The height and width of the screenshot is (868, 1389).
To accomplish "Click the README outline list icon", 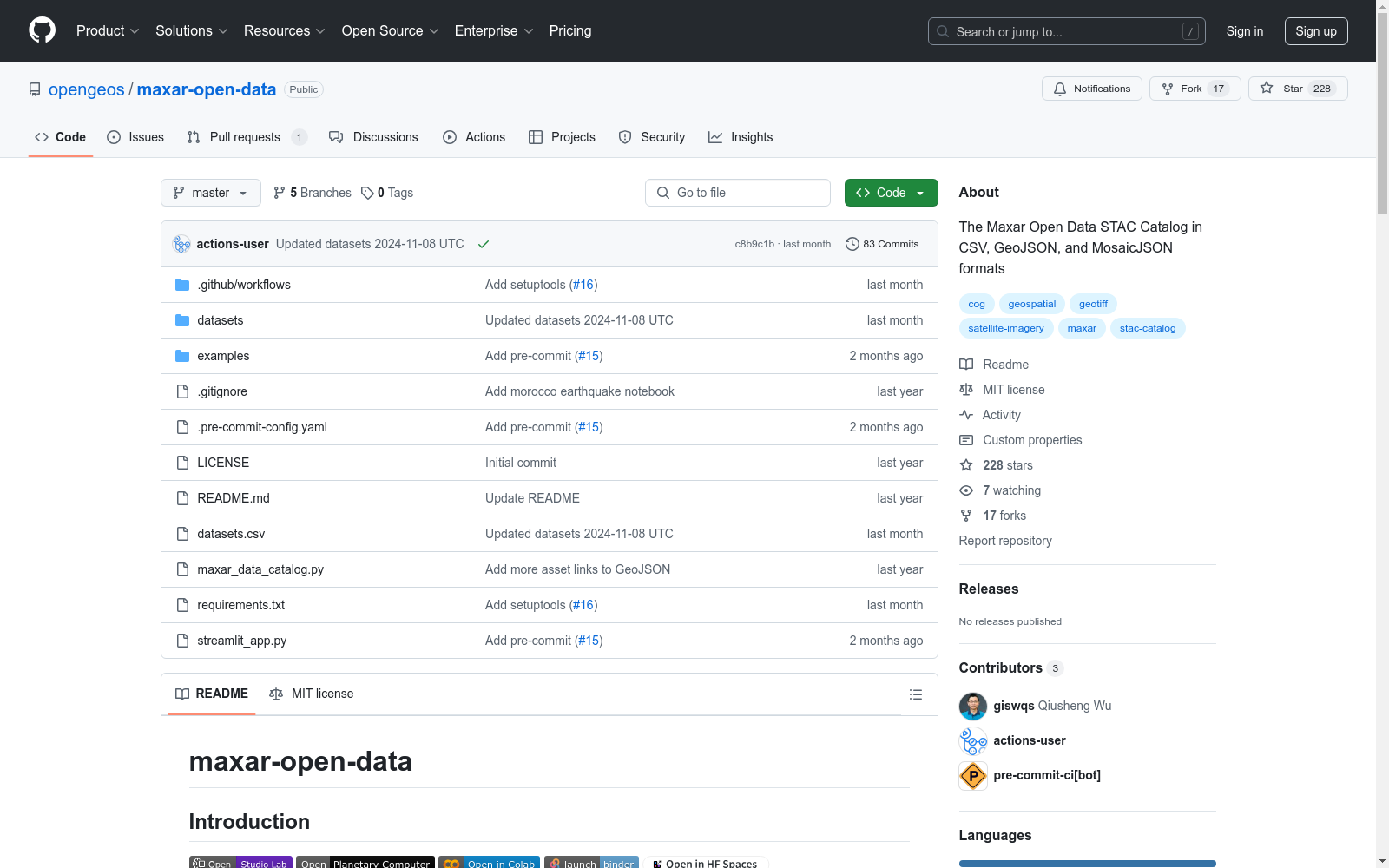I will (x=915, y=694).
